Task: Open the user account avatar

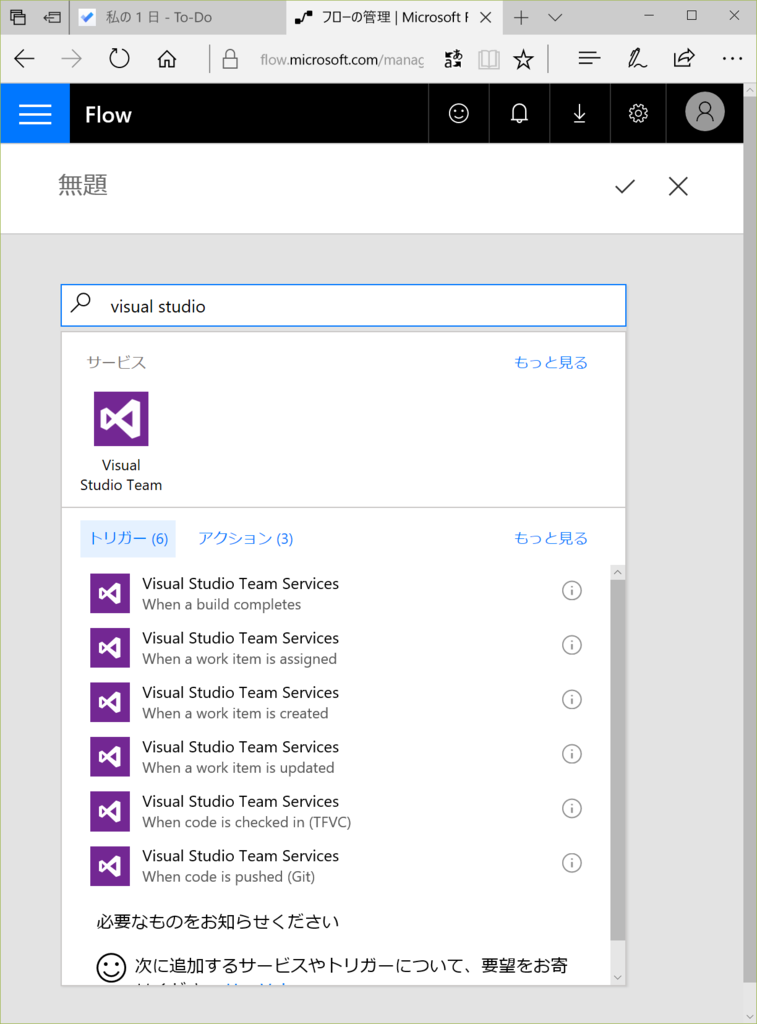Action: point(704,112)
